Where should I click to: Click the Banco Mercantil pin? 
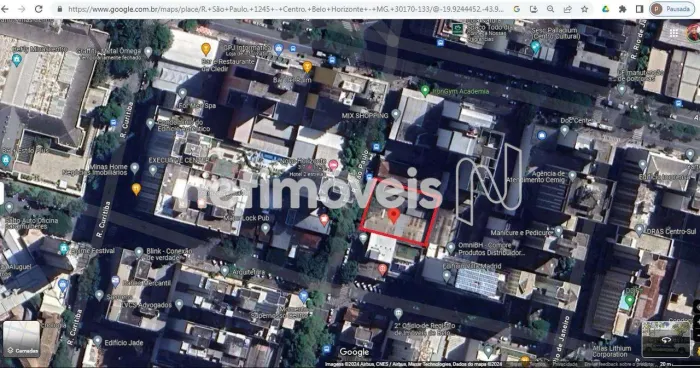(116, 281)
